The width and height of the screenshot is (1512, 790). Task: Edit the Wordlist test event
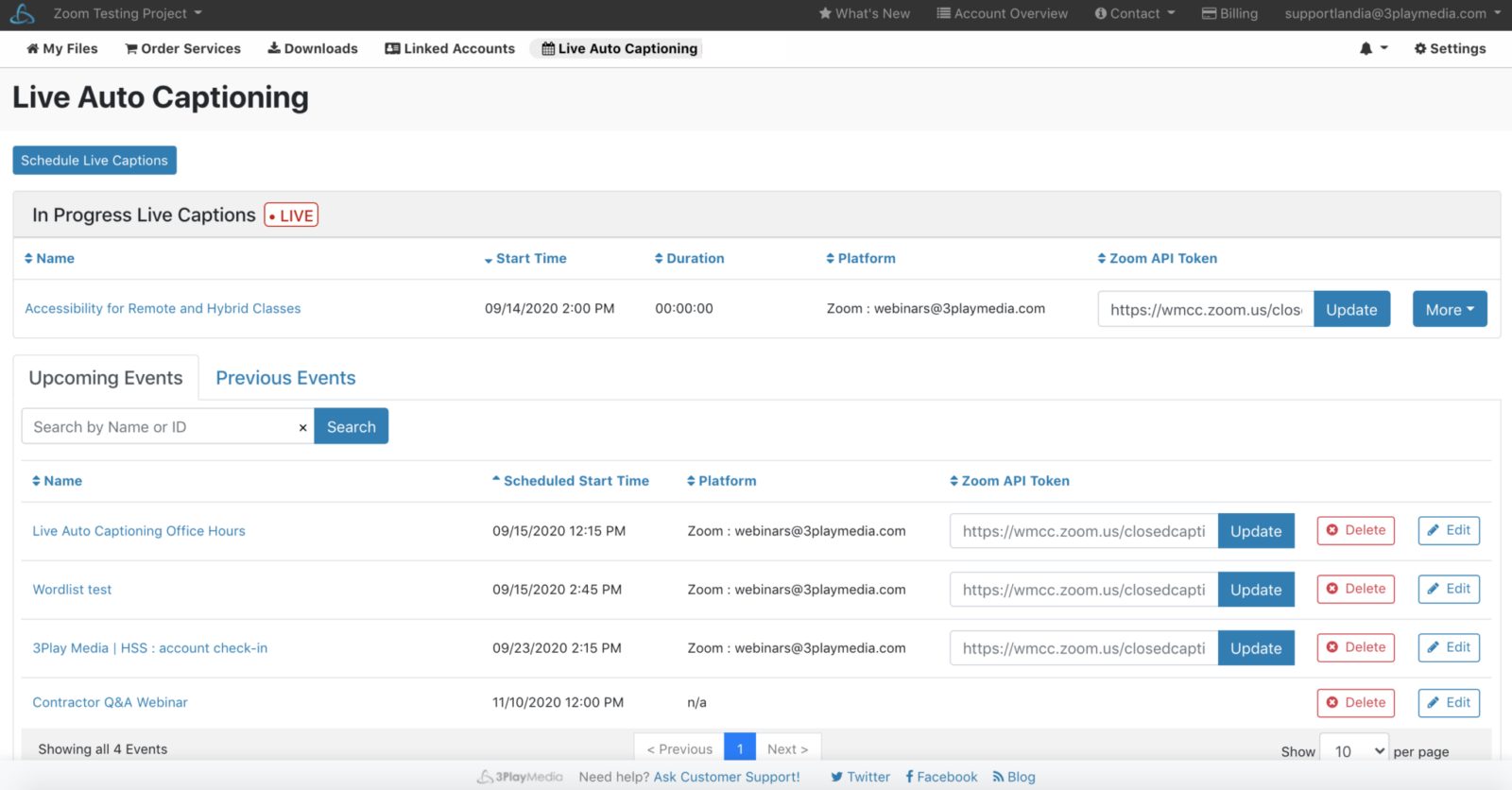coord(1449,589)
